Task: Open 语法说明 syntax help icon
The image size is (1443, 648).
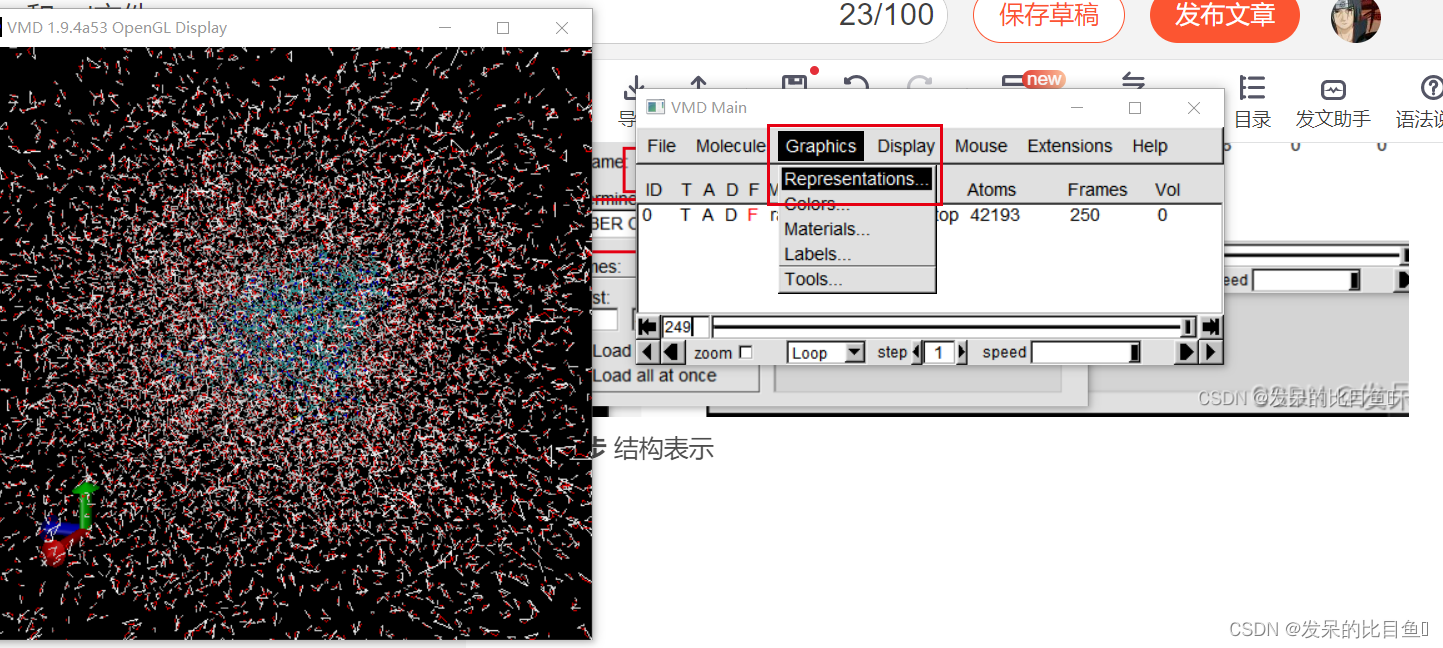Action: point(1420,102)
